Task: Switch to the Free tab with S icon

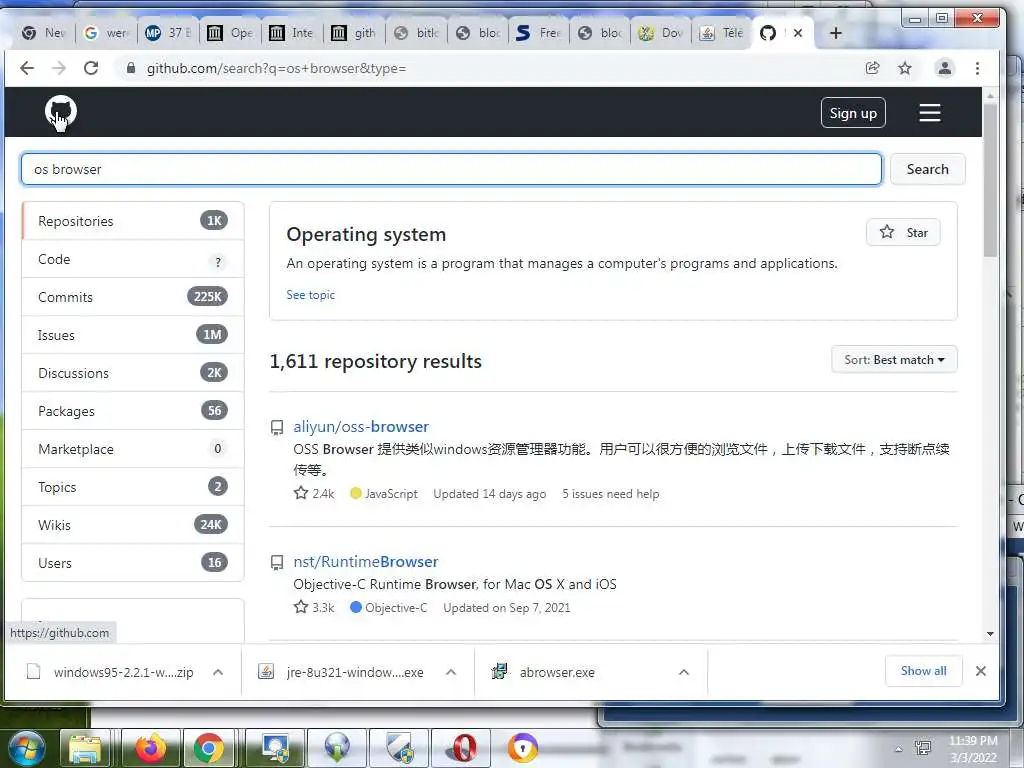Action: 539,33
